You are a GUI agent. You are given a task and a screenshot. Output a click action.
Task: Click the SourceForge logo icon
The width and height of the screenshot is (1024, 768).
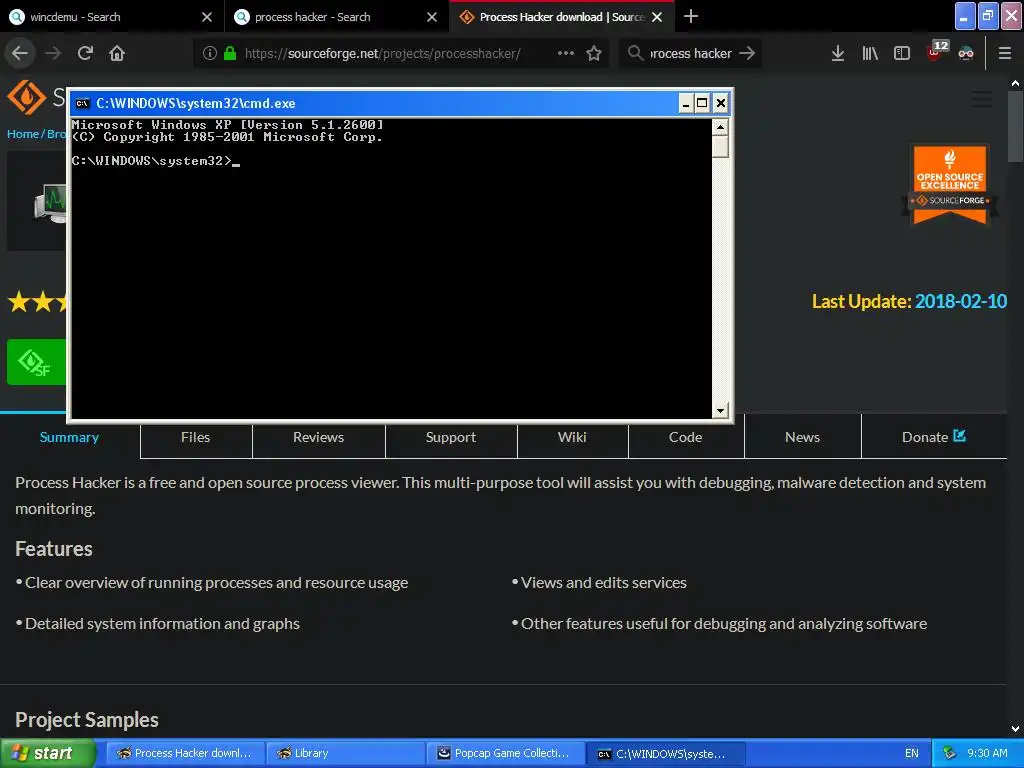tap(27, 97)
